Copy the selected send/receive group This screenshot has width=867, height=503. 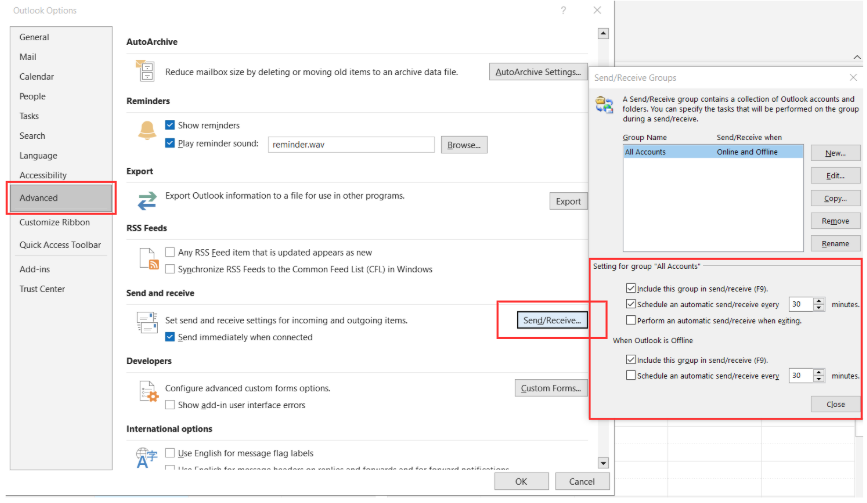(835, 198)
